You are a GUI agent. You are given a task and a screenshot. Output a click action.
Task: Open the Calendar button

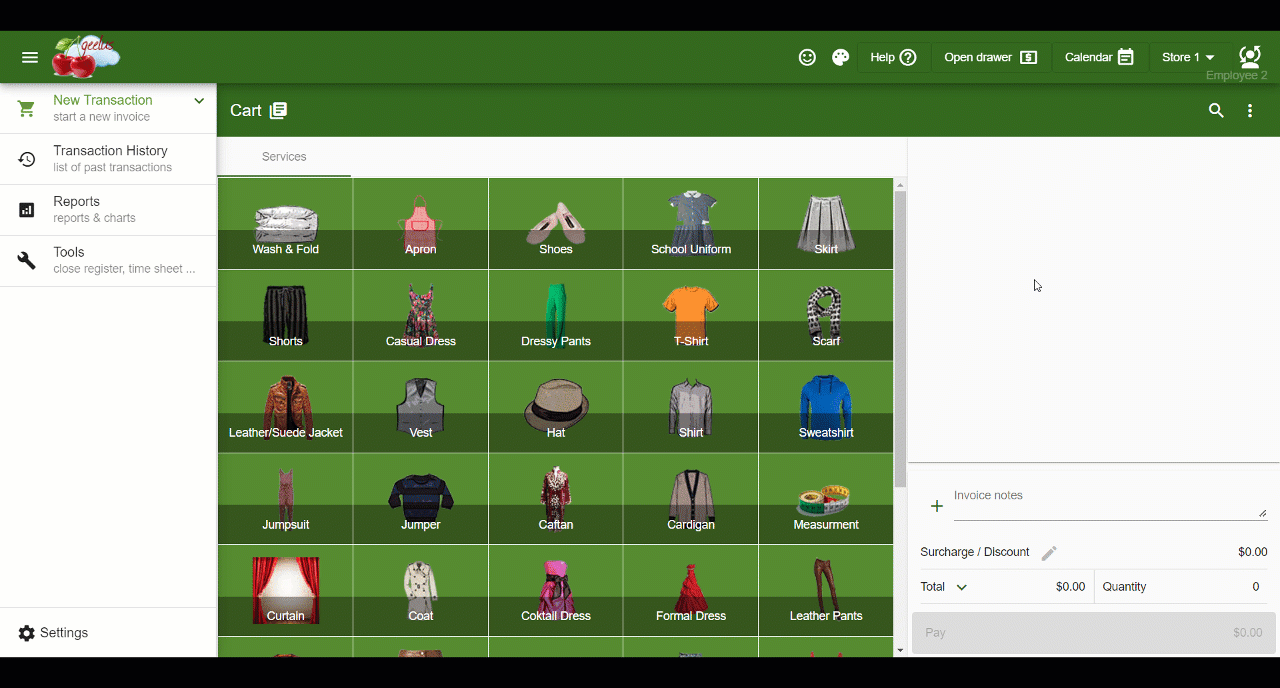click(x=1099, y=58)
